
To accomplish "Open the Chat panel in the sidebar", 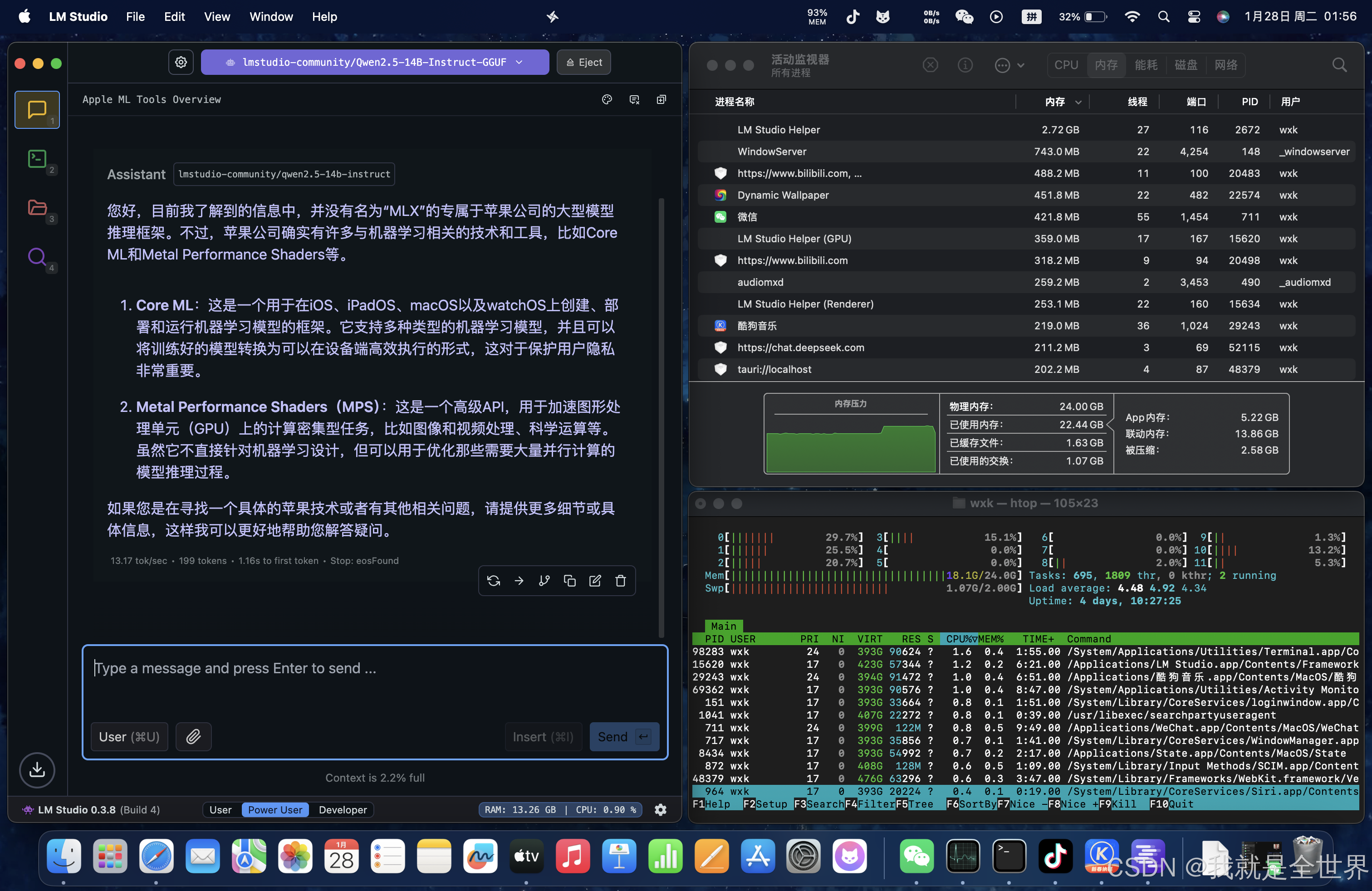I will pyautogui.click(x=37, y=109).
